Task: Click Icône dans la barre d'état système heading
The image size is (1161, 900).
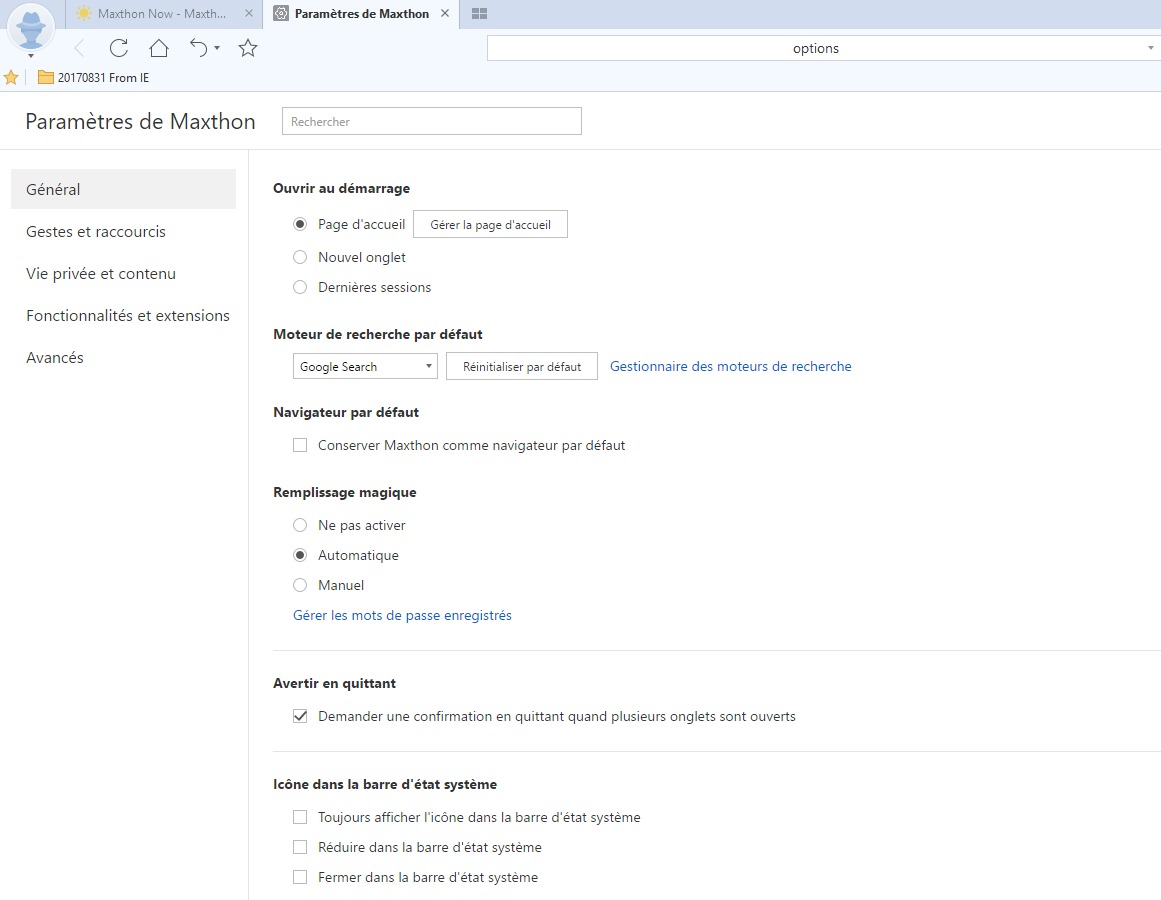Action: tap(385, 784)
